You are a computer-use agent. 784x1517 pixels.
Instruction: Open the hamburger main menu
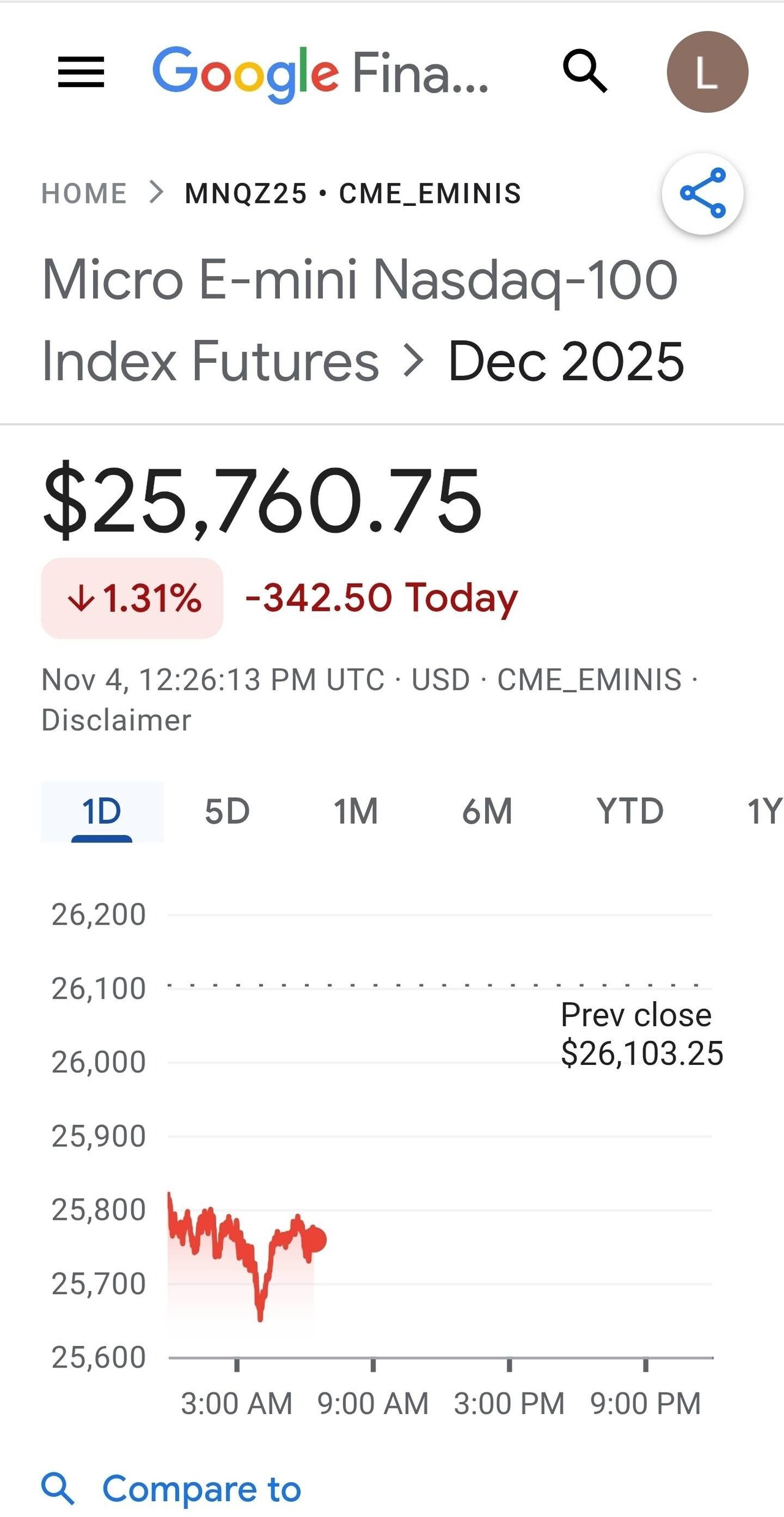(x=81, y=72)
